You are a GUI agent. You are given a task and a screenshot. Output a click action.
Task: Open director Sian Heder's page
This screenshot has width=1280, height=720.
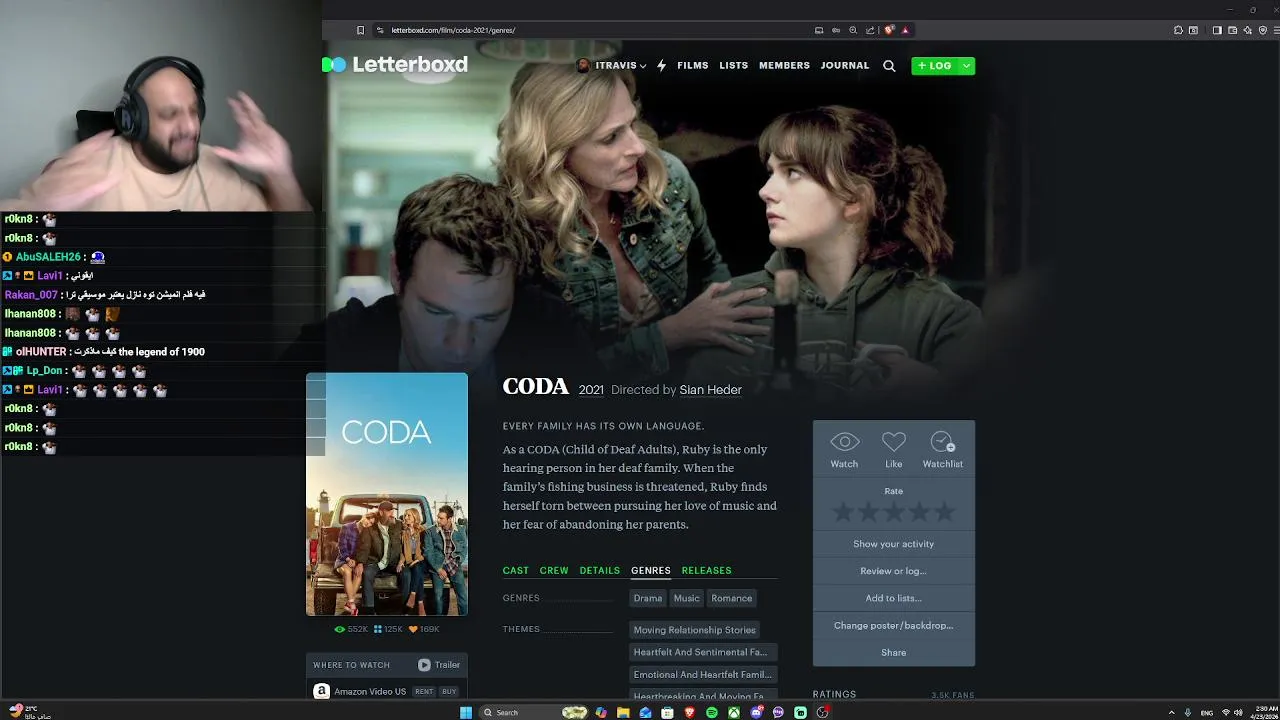coord(710,390)
